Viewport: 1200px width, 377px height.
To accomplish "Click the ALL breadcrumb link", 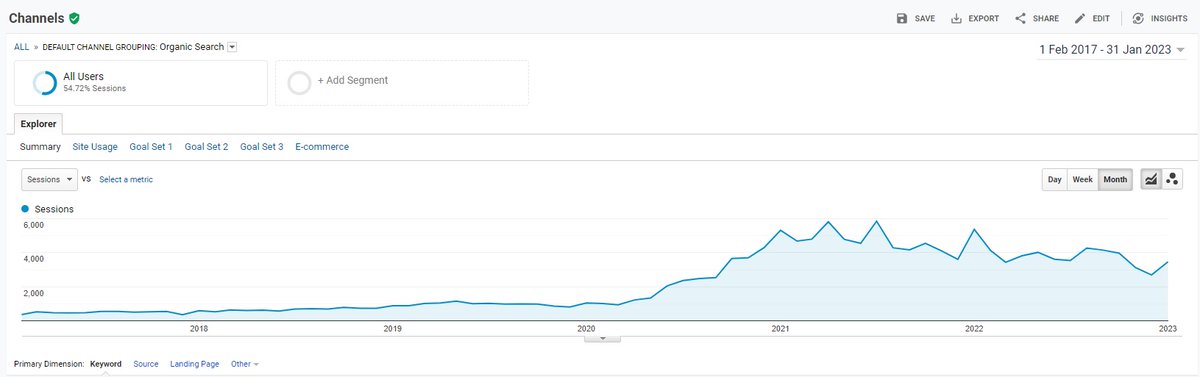I will 21,46.
